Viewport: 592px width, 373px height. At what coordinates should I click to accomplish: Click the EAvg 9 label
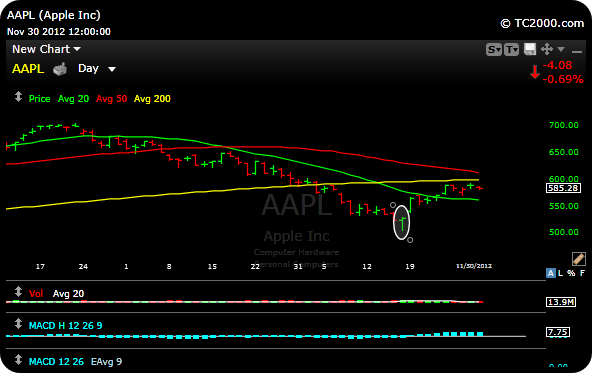[x=106, y=362]
